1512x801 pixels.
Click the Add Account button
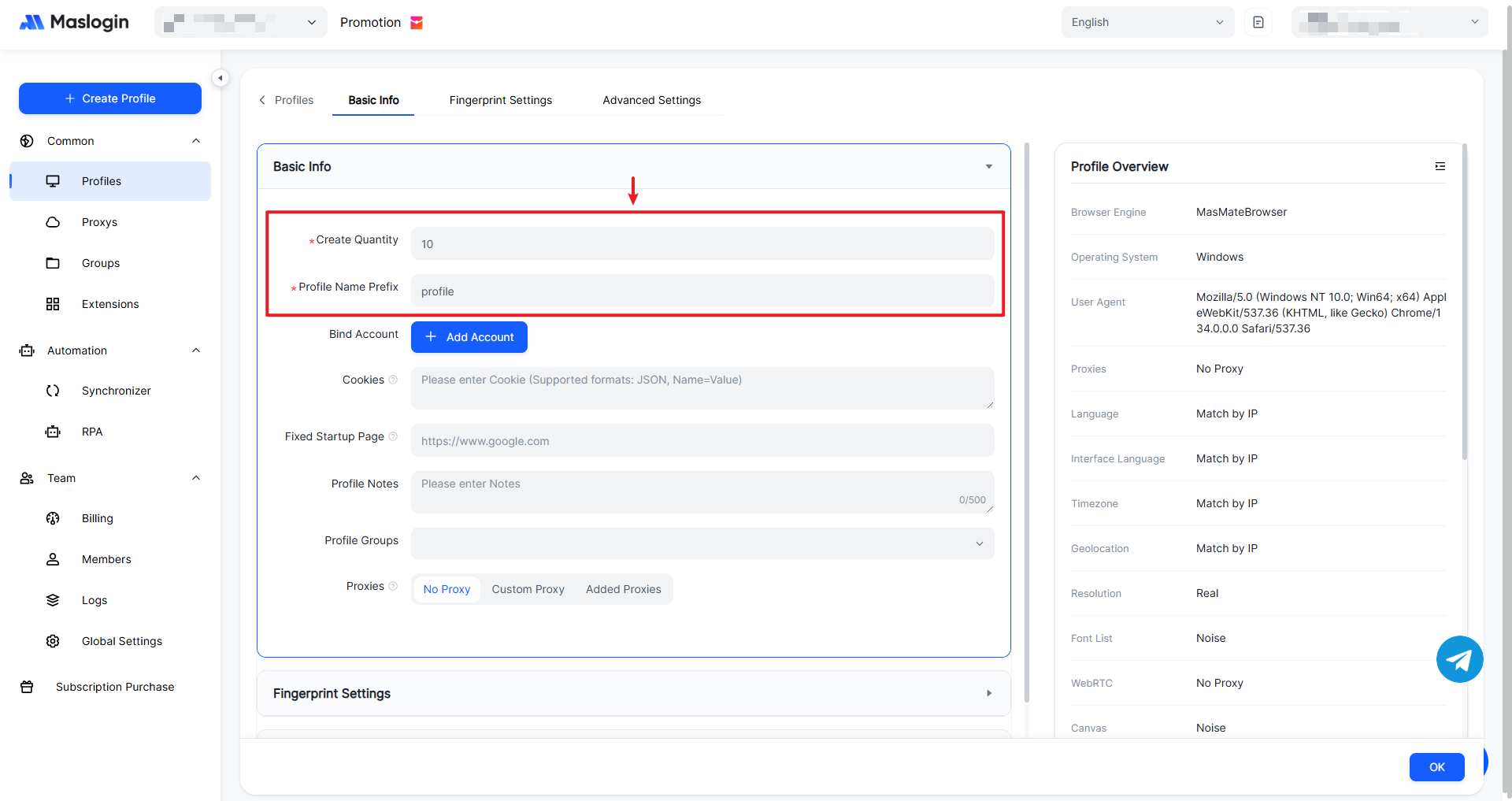(469, 337)
